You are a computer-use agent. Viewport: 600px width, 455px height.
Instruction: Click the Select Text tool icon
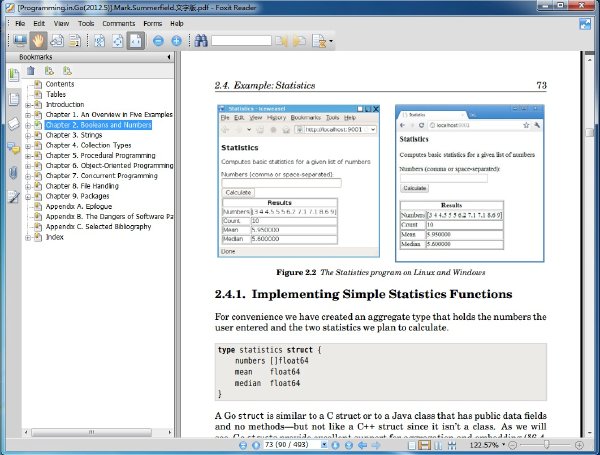(75, 41)
